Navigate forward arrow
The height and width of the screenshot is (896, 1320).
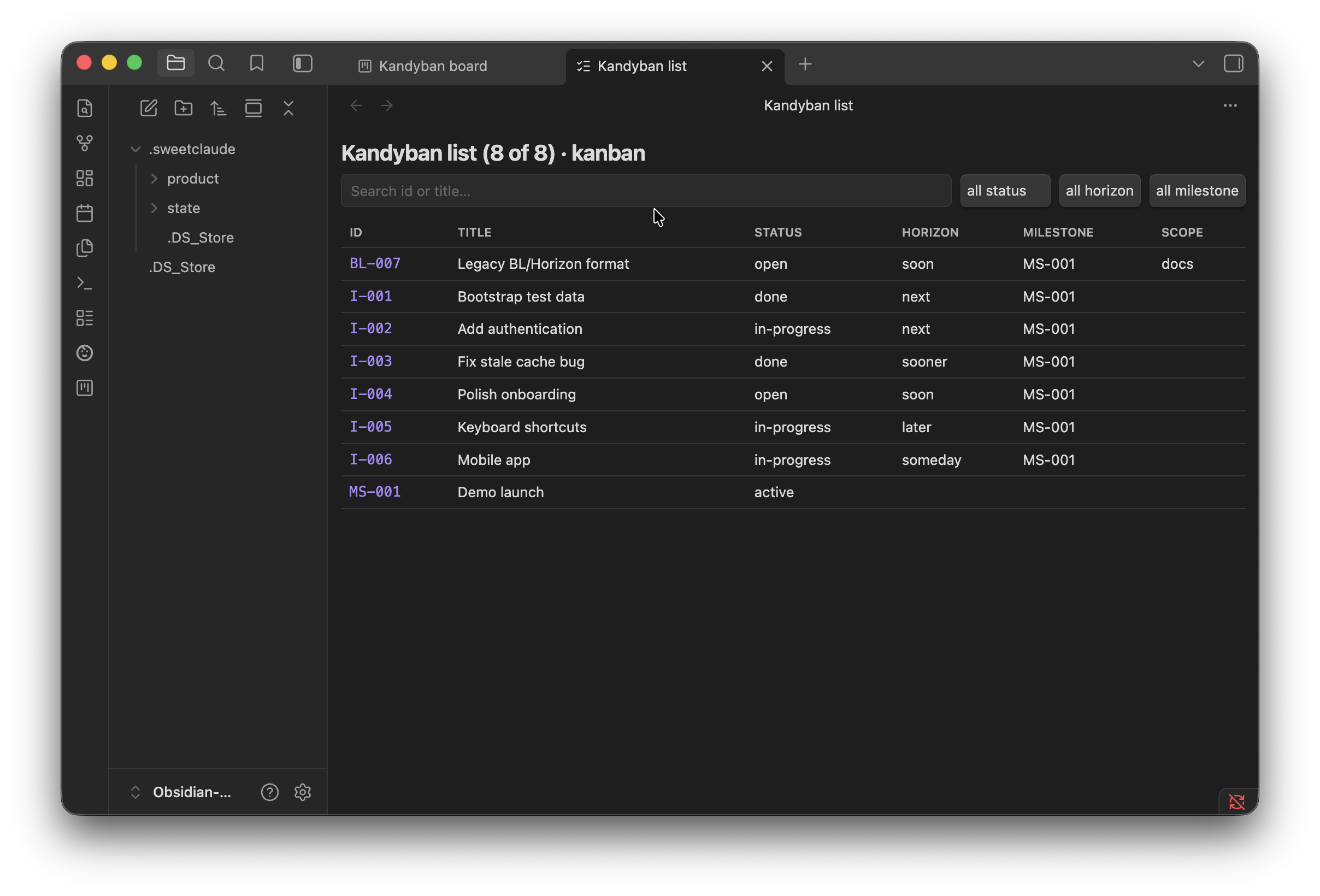pyautogui.click(x=387, y=105)
